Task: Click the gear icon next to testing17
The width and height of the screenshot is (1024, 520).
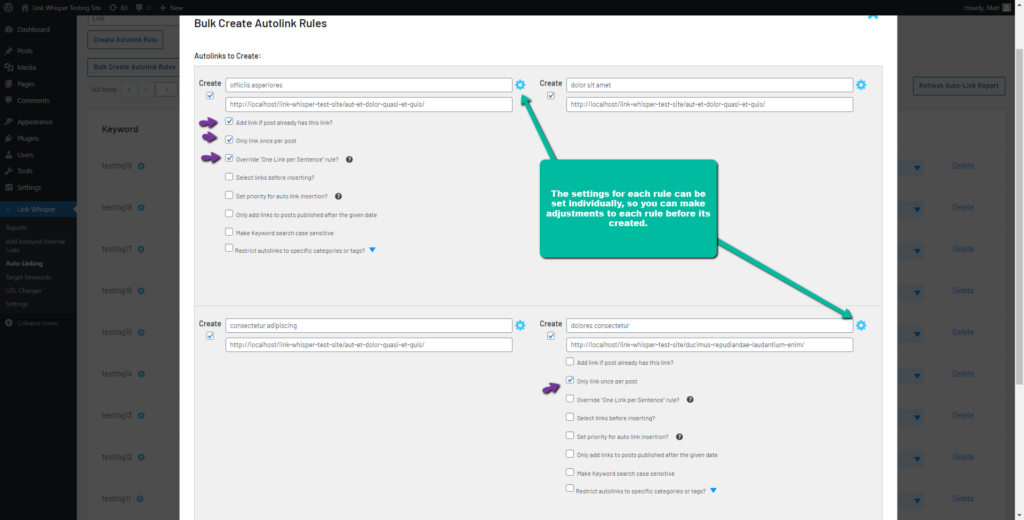Action: (141, 249)
